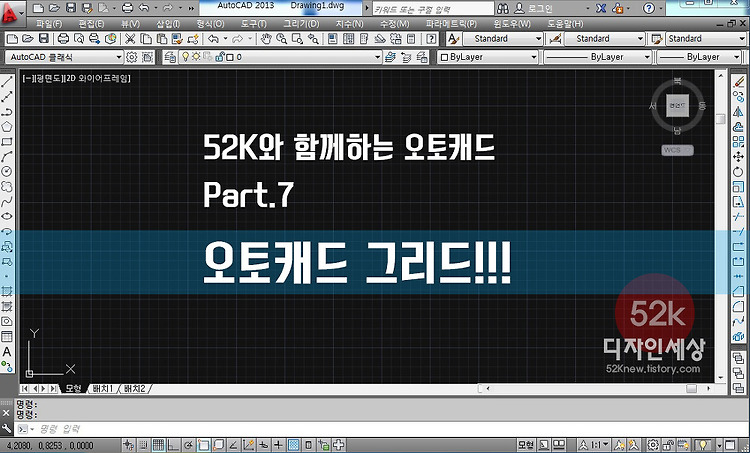Toggle layer 0 lock icon
750x453 pixels.
(220, 57)
